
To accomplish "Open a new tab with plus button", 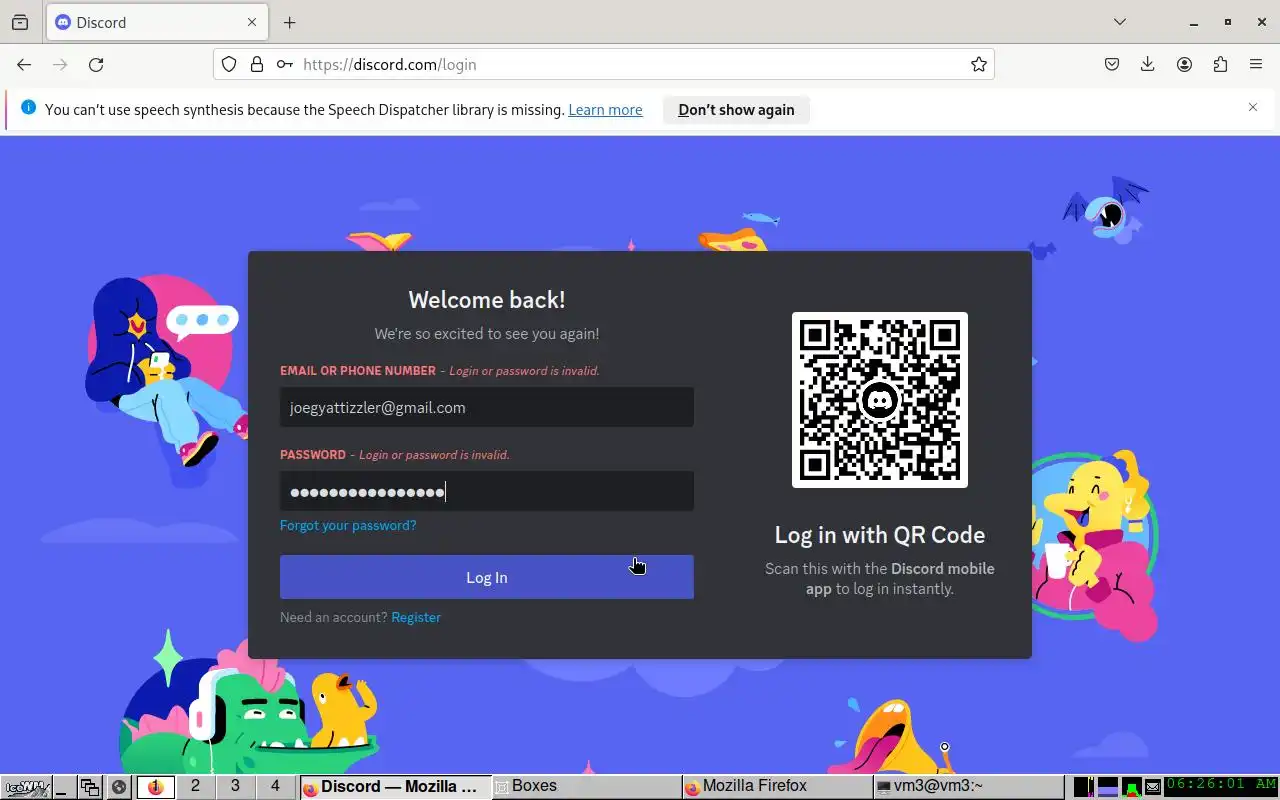I will [x=290, y=22].
